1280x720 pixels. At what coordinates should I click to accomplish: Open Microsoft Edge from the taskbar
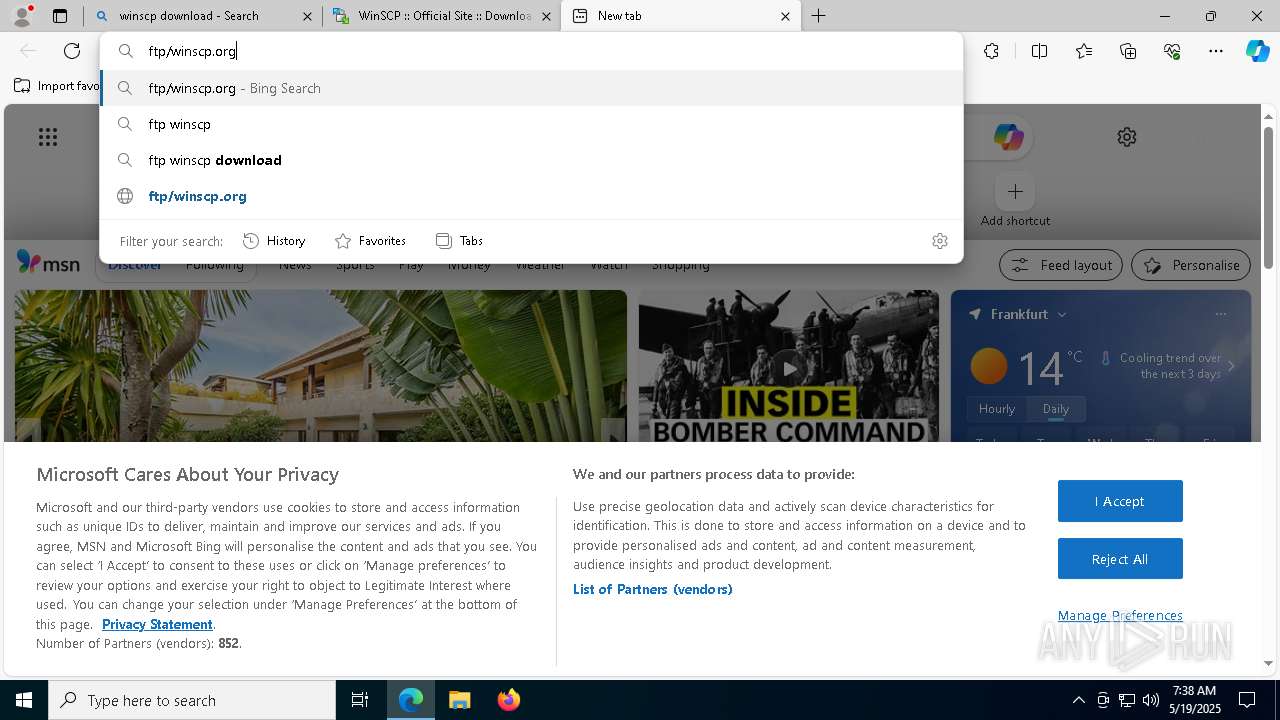click(411, 700)
